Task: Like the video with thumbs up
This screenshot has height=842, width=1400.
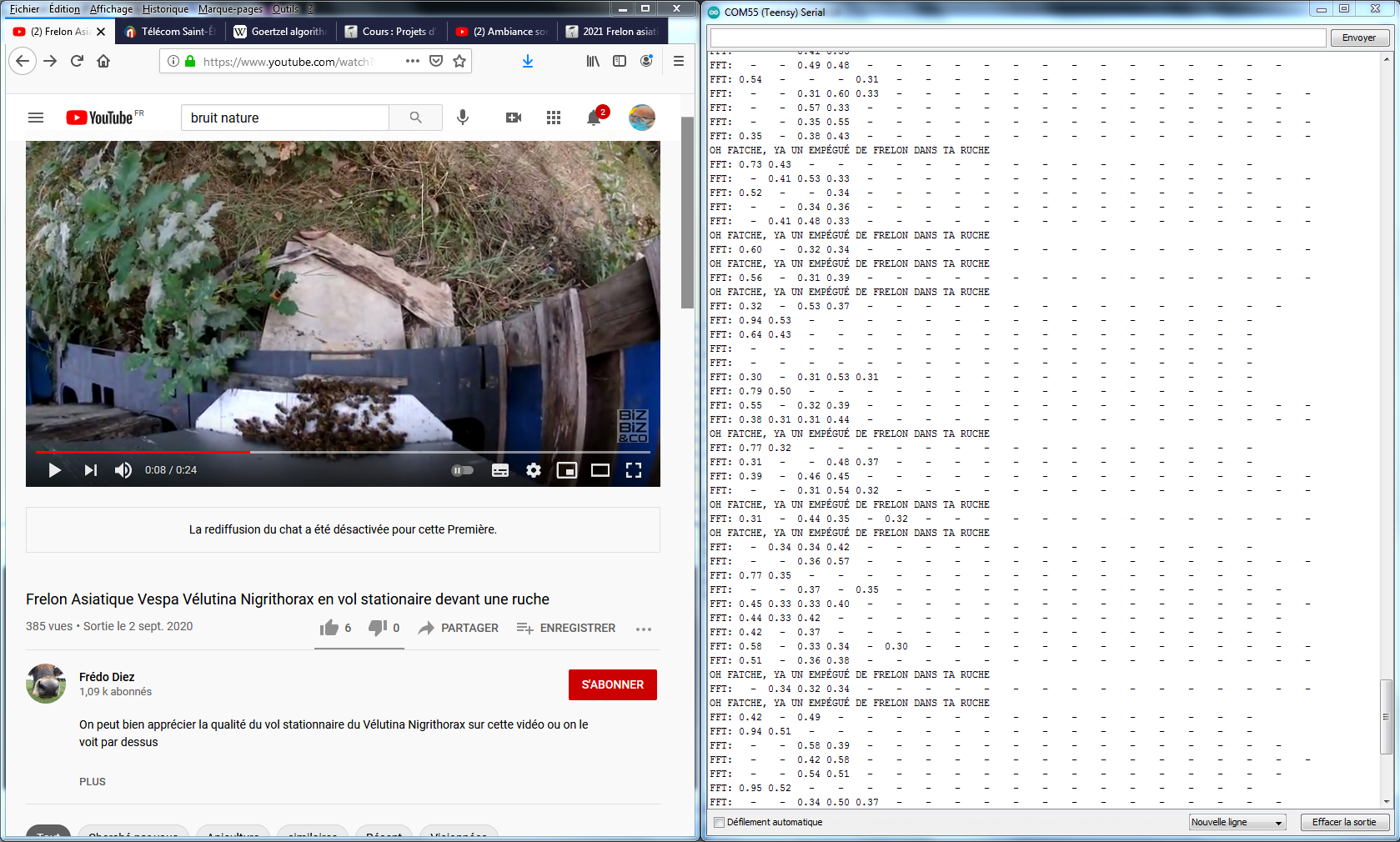Action: click(330, 628)
